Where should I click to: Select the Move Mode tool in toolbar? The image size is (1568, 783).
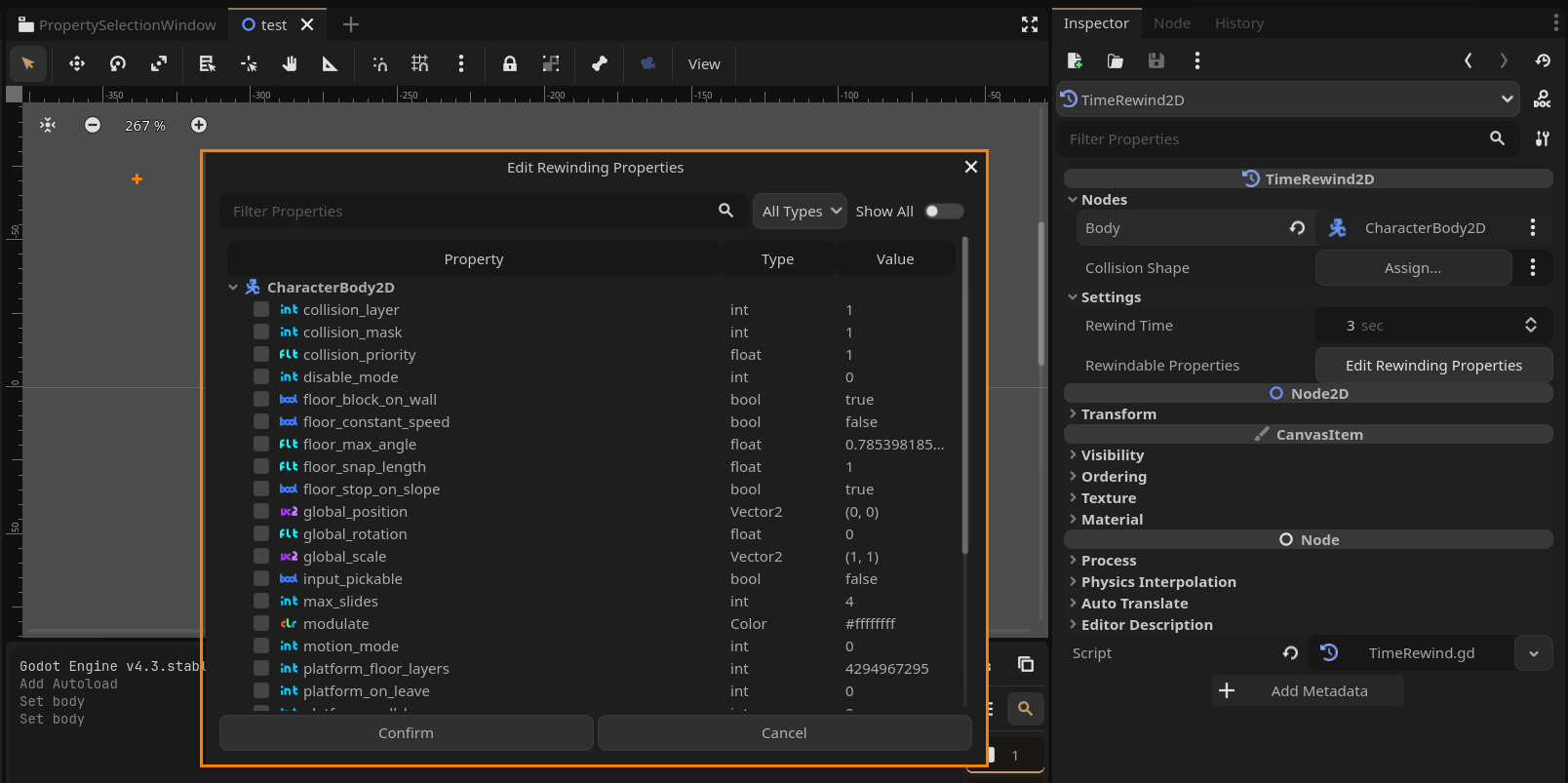(x=77, y=64)
